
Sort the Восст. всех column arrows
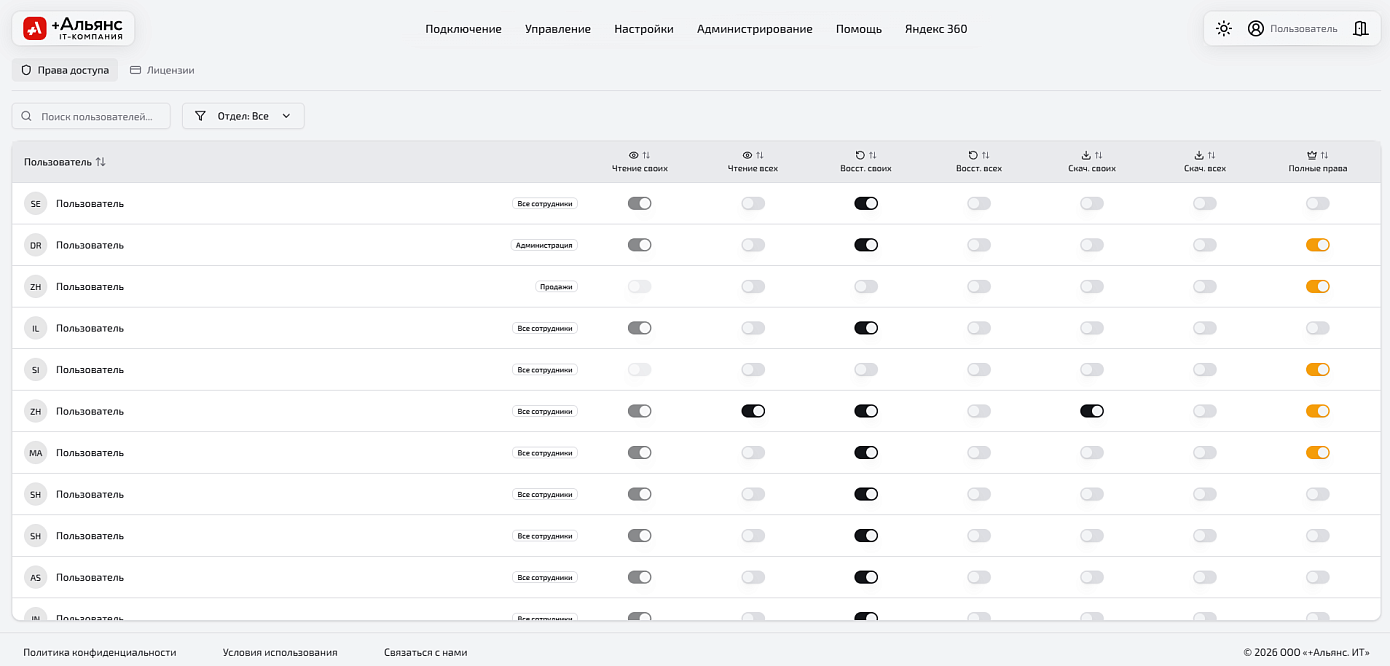[986, 155]
